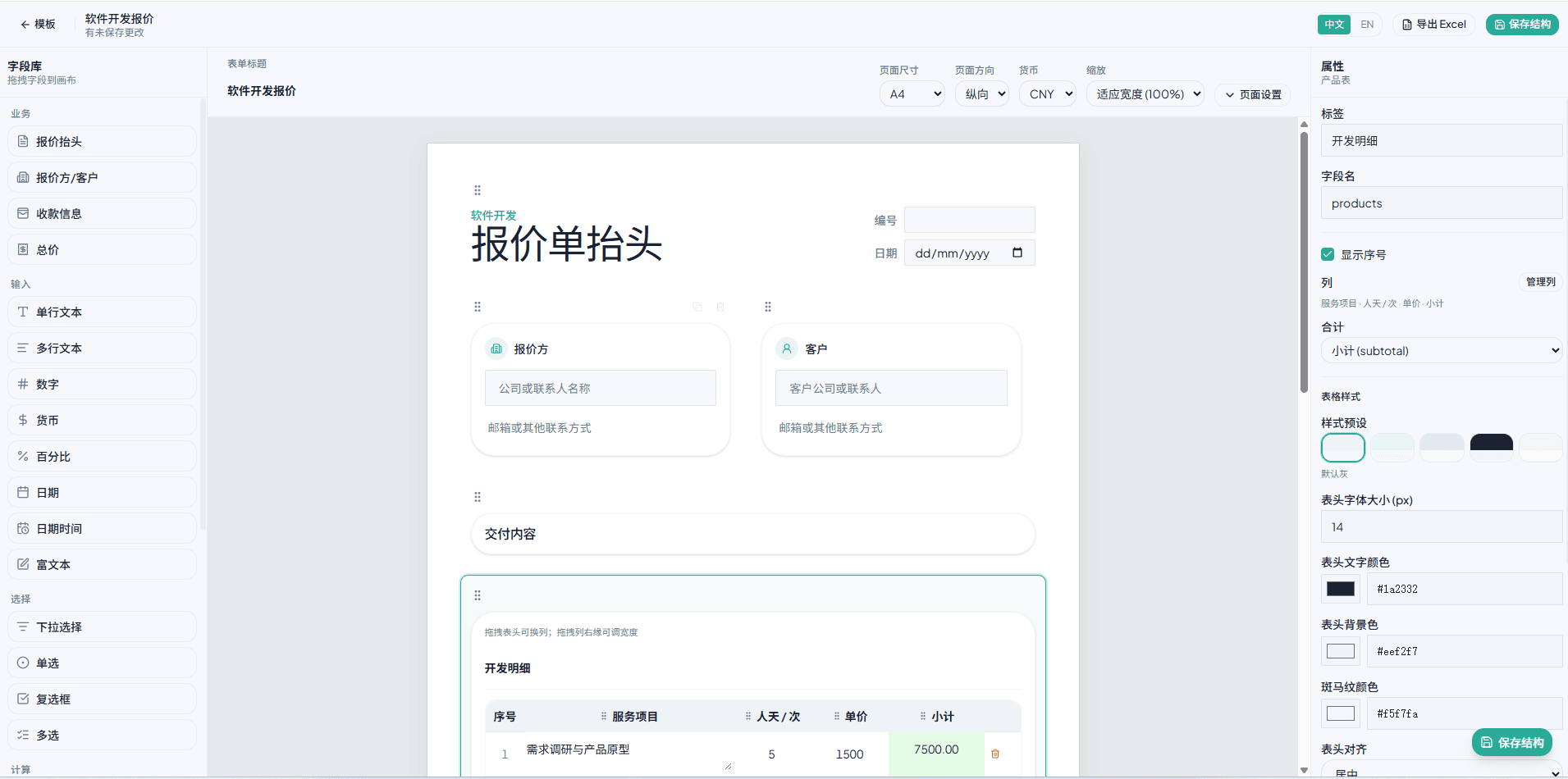Switch language to 中文

point(1334,25)
